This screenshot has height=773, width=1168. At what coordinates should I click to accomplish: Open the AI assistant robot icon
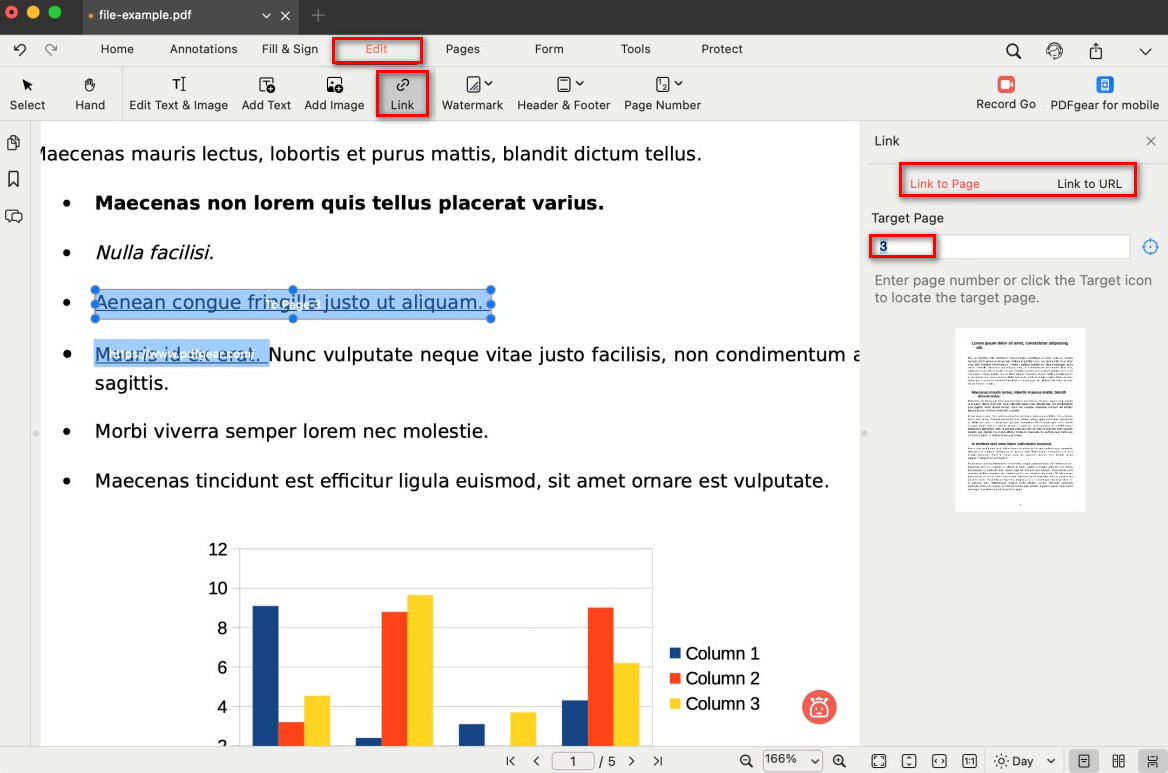[x=819, y=707]
